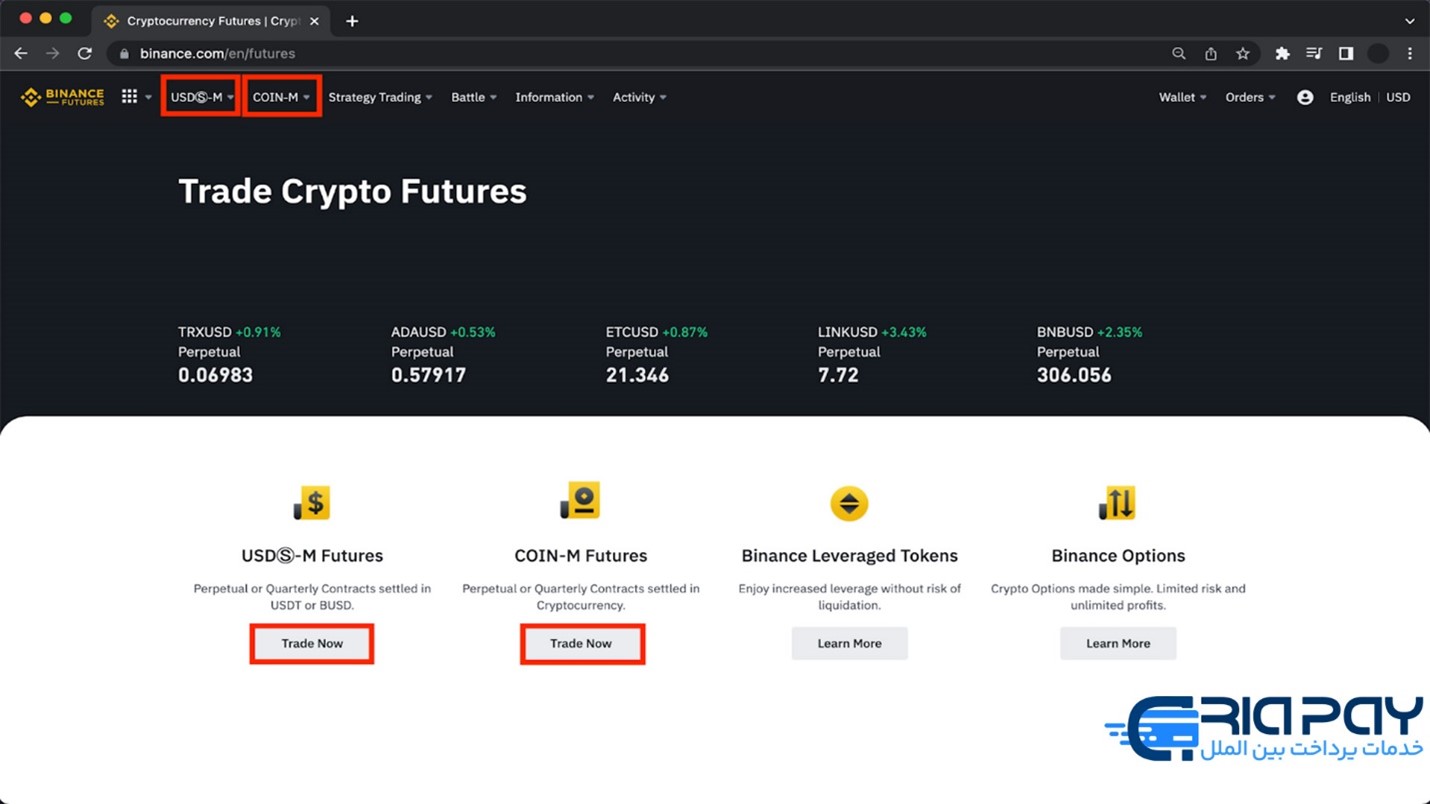Click the 0.06983 TRXUSD price
Viewport: 1430px width, 804px height.
[x=215, y=375]
